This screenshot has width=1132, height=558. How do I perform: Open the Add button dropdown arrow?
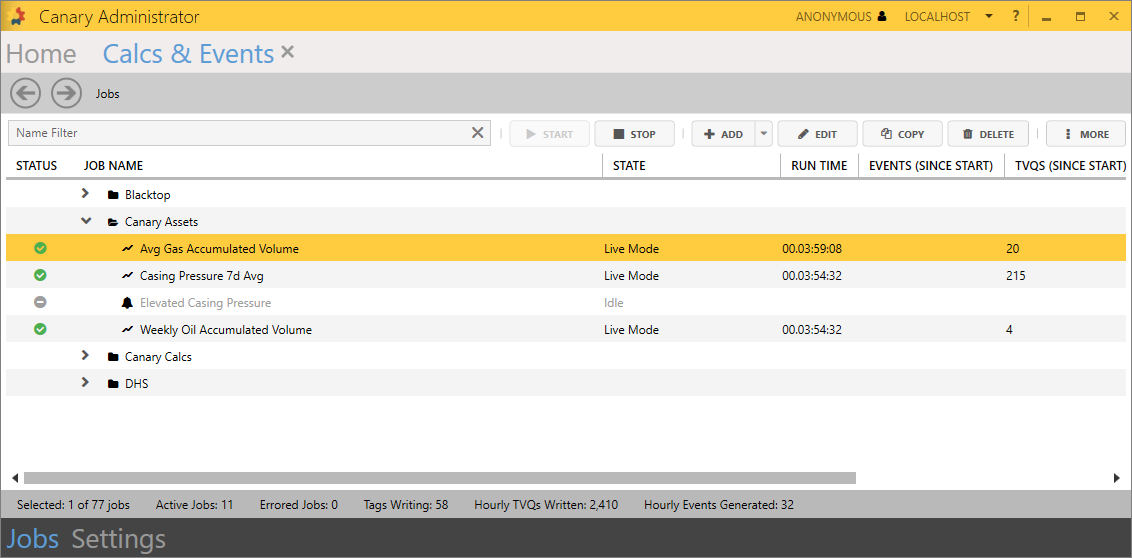764,134
